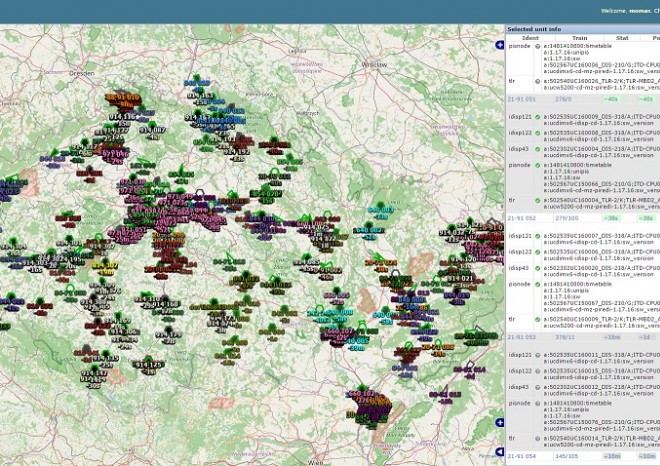
Task: Select unit row 21-91 051
Action: 583,99
